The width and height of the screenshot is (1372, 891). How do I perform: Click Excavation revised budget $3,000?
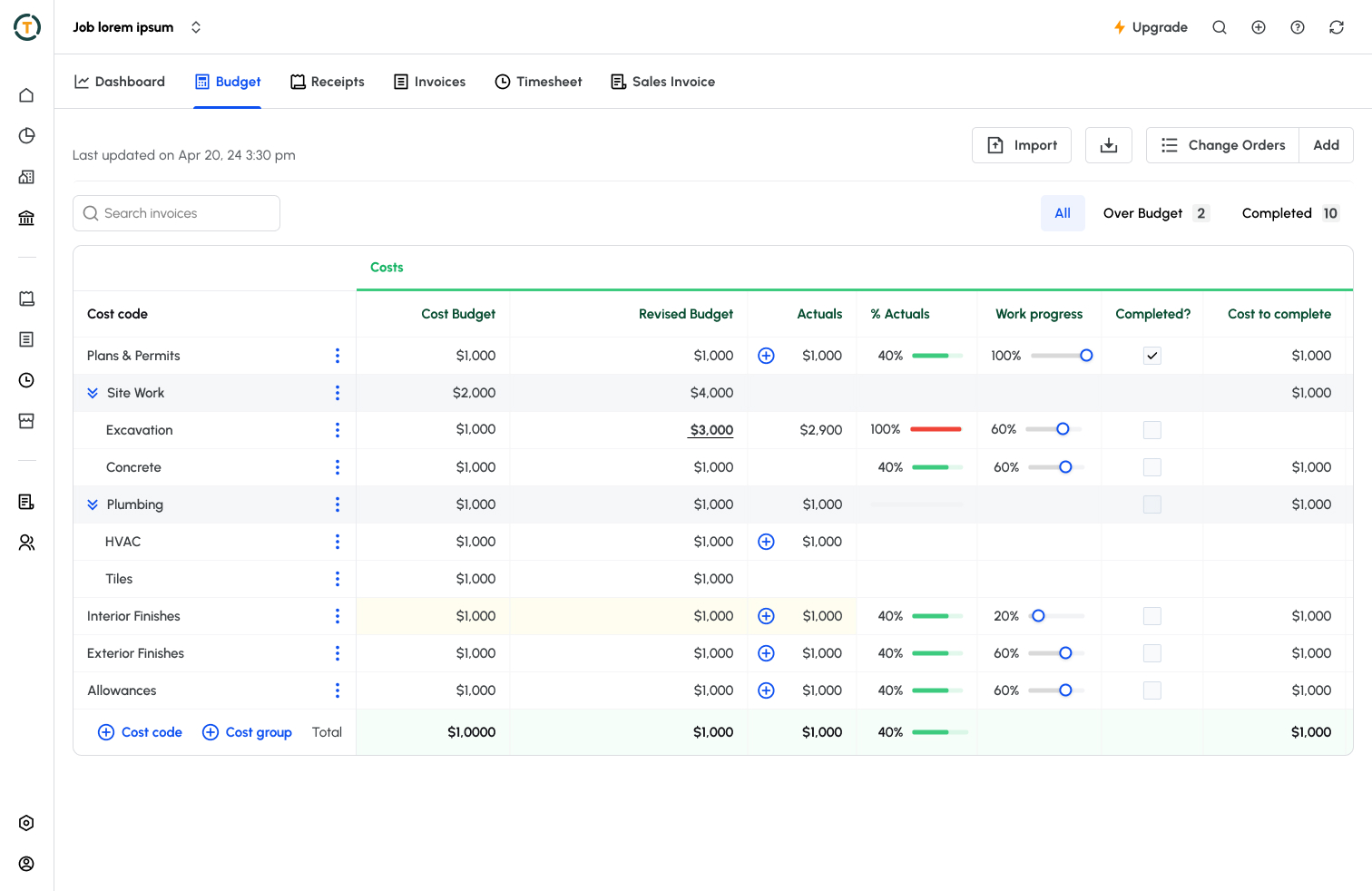point(711,430)
